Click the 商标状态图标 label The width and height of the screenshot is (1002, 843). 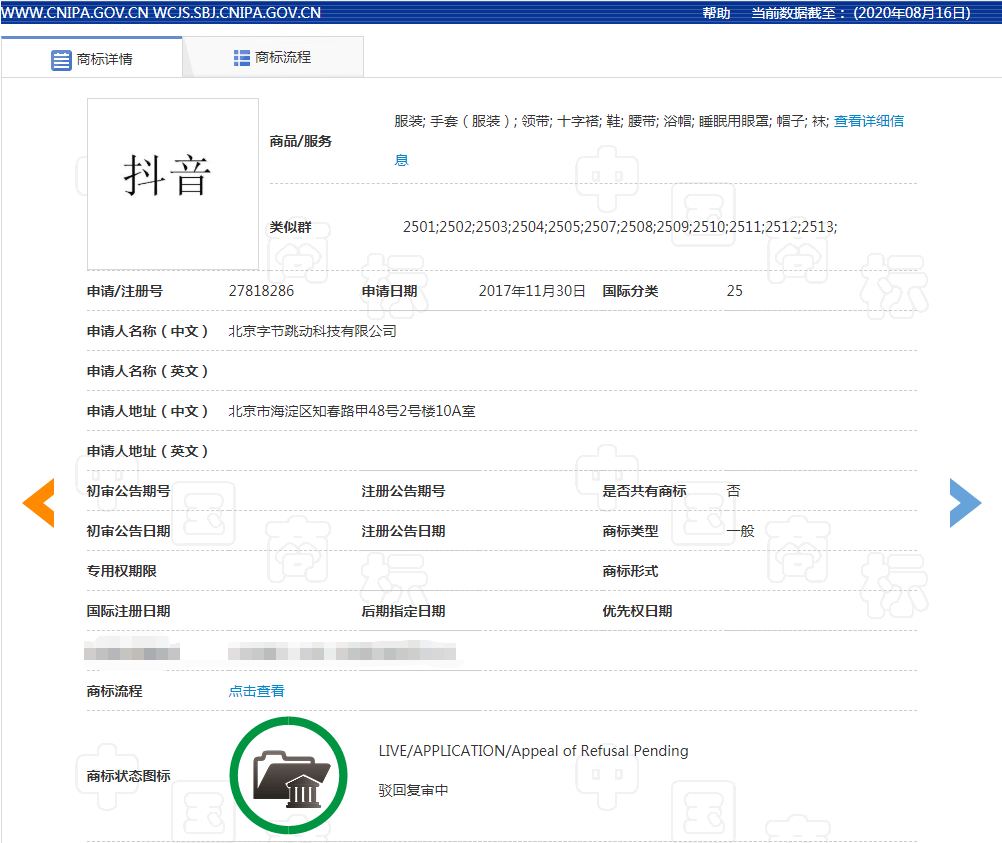[x=128, y=776]
